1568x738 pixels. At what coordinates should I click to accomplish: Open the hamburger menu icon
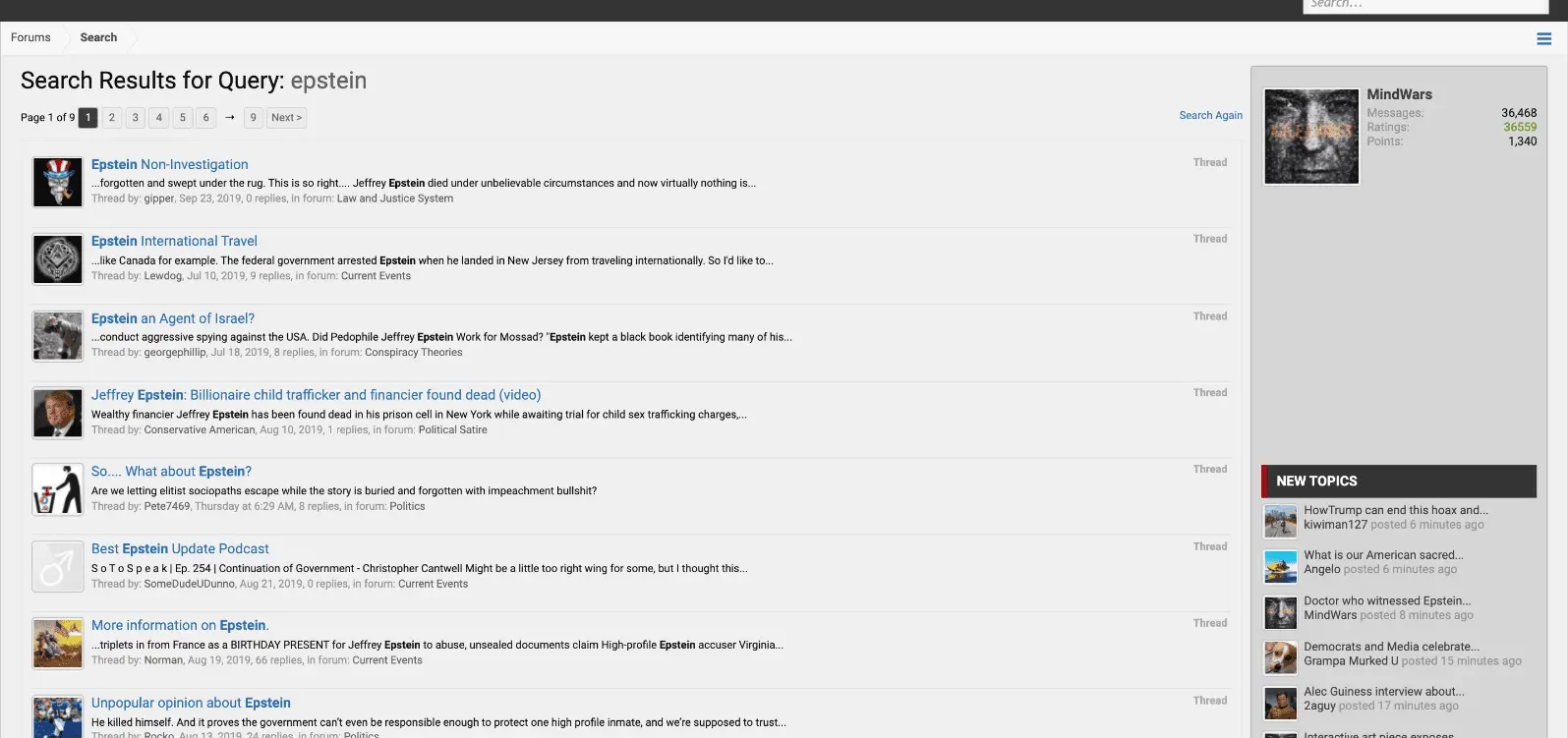tap(1543, 39)
